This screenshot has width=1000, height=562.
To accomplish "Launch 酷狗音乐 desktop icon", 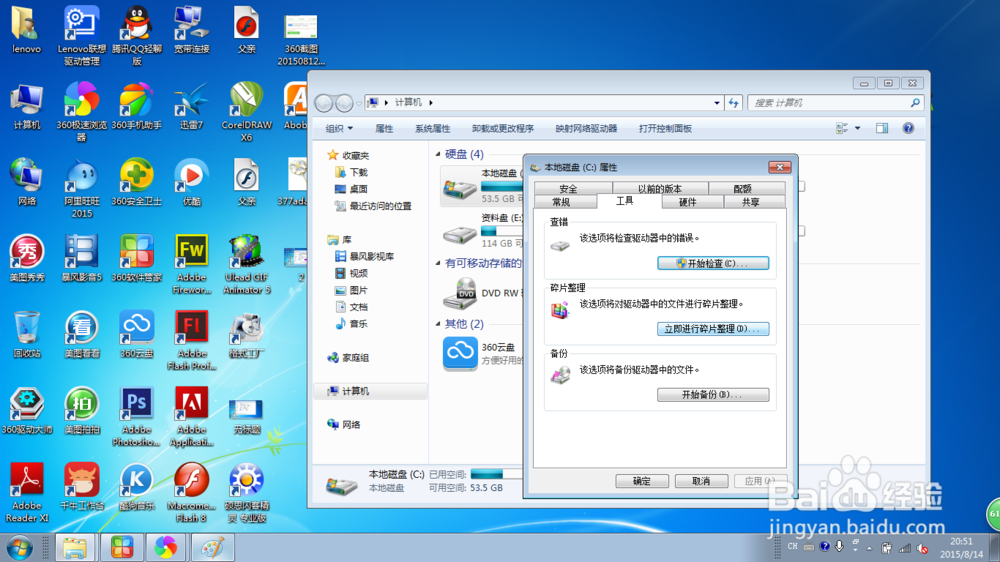I will (136, 487).
